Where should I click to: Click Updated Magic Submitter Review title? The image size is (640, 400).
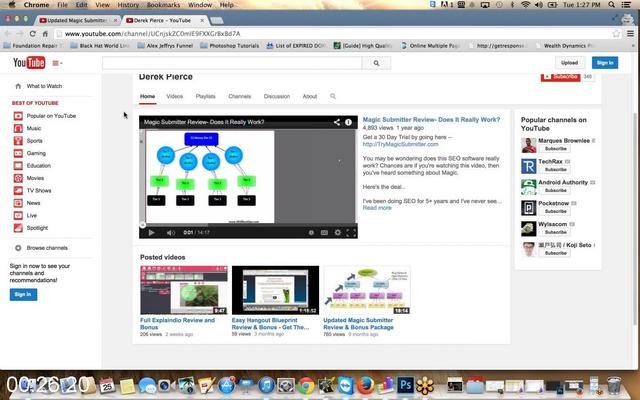[358, 324]
